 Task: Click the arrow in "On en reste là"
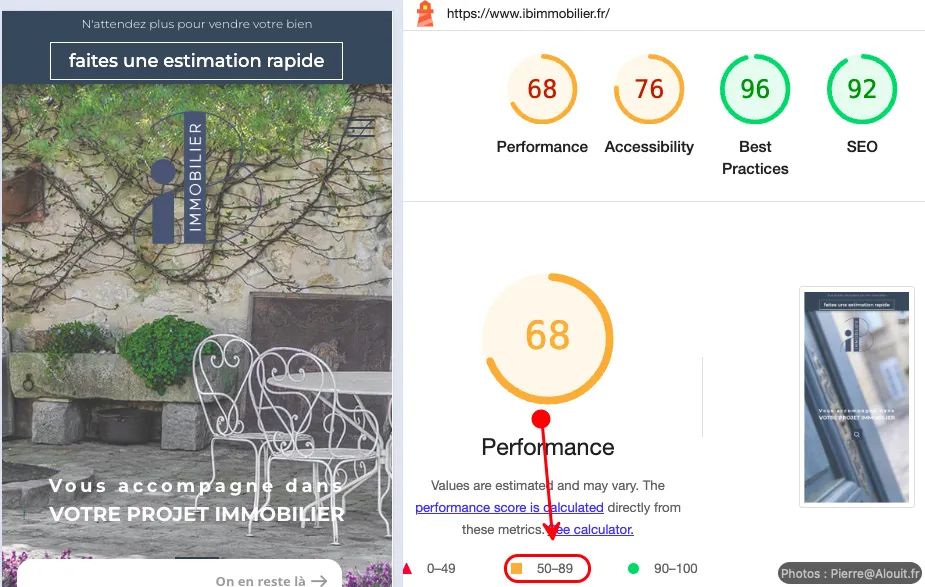click(x=319, y=580)
